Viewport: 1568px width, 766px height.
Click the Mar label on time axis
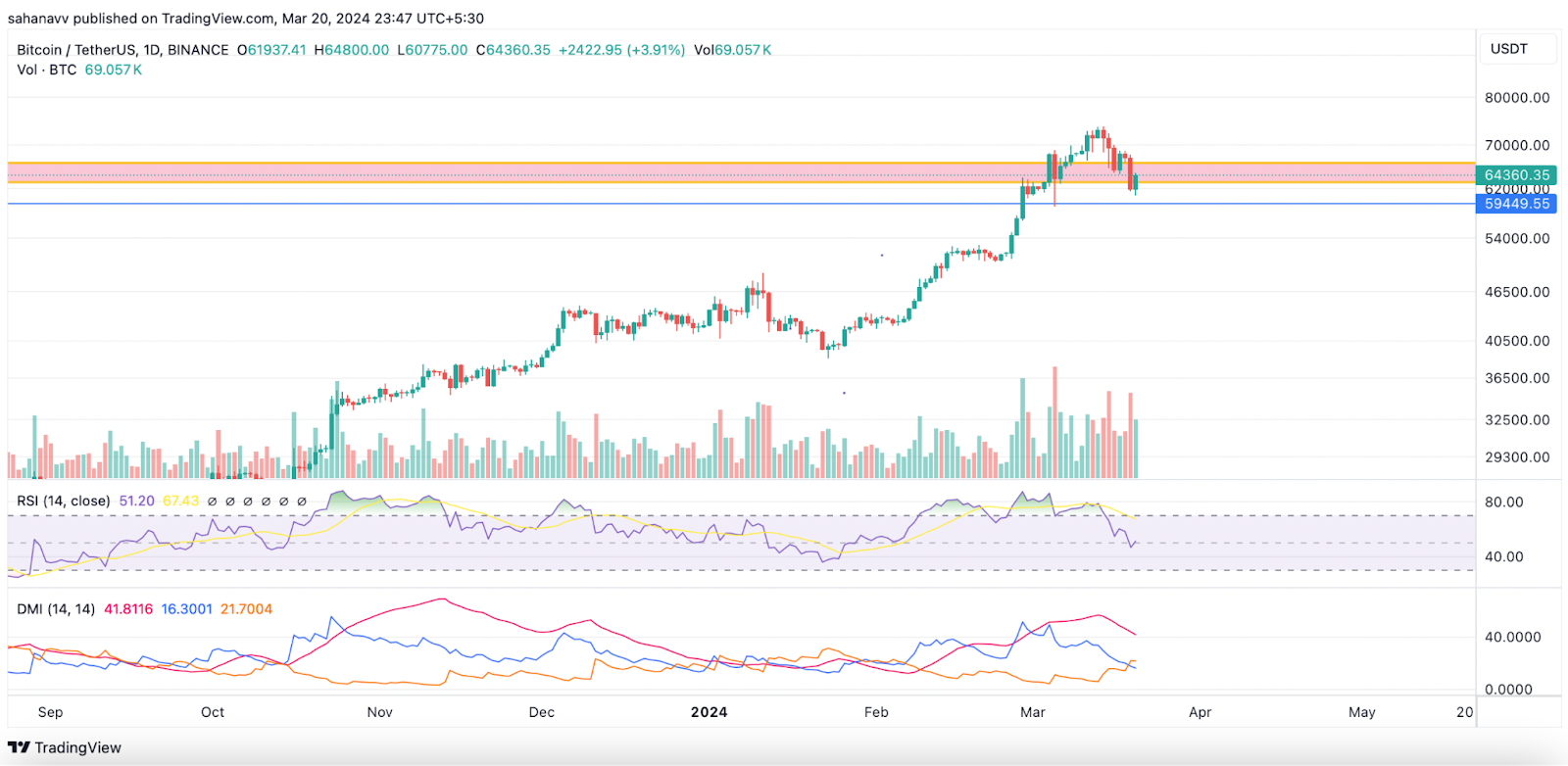click(1033, 712)
